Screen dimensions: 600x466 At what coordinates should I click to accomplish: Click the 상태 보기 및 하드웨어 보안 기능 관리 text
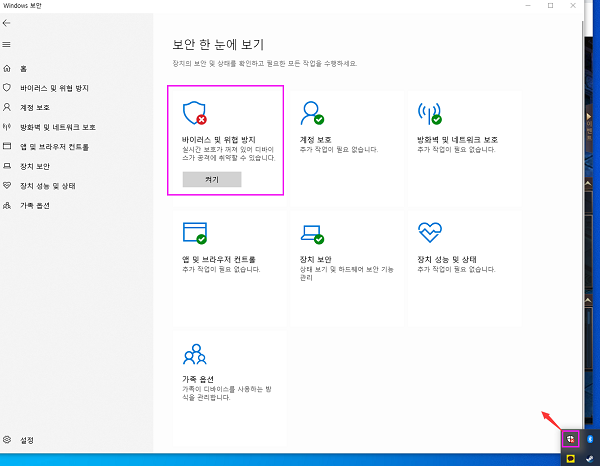(347, 273)
